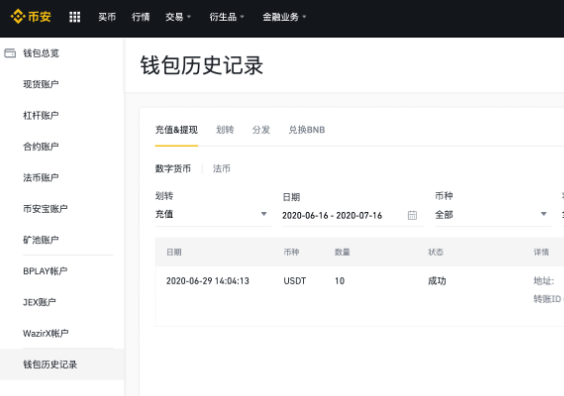Click the USDT coin cell
564x396 pixels.
(x=295, y=281)
